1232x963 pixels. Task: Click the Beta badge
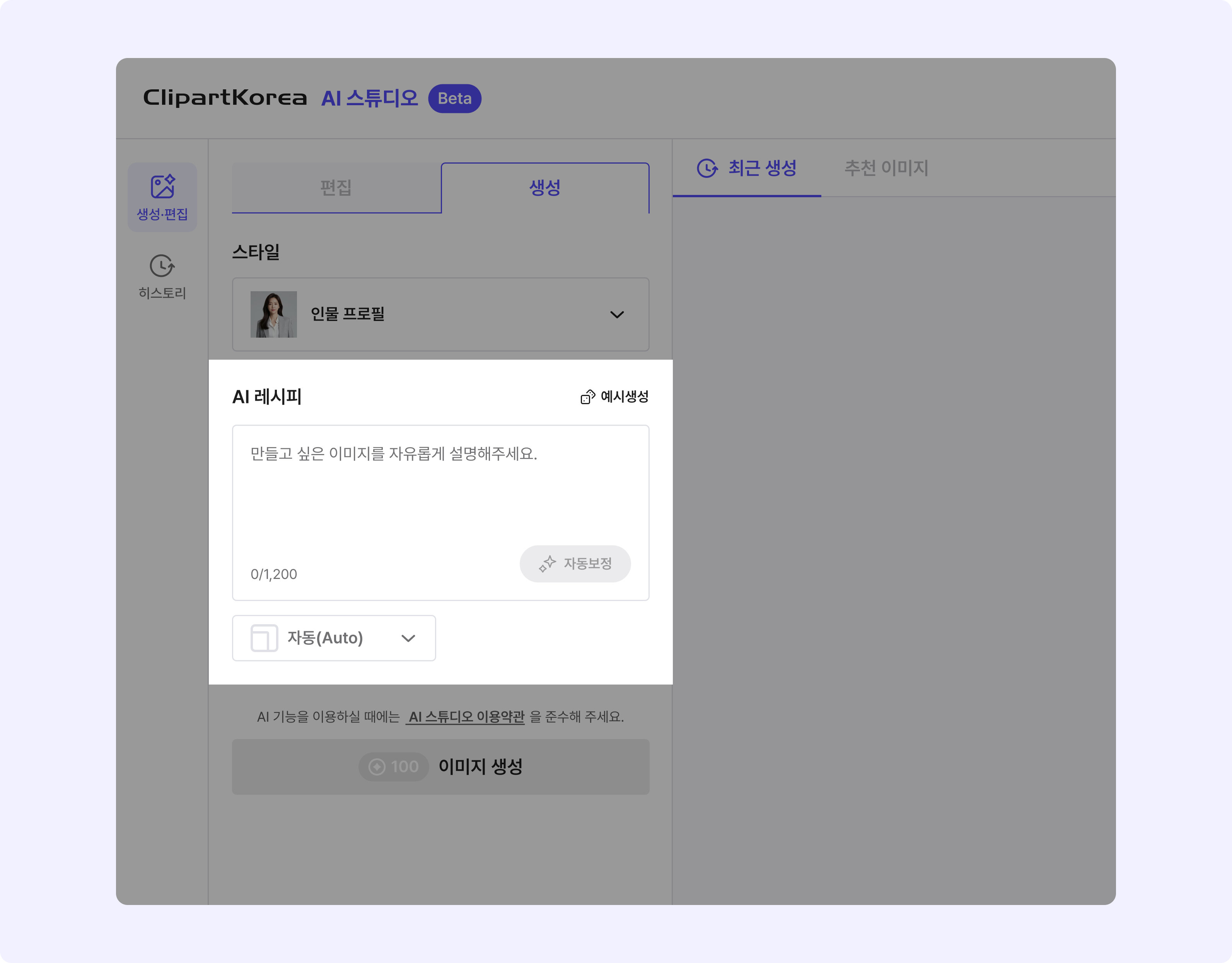coord(455,99)
